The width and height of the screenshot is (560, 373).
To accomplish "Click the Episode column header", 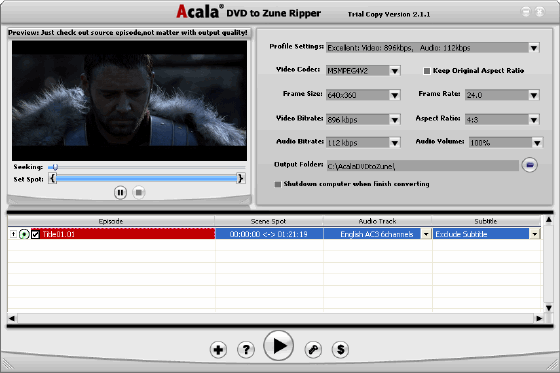I will click(111, 221).
